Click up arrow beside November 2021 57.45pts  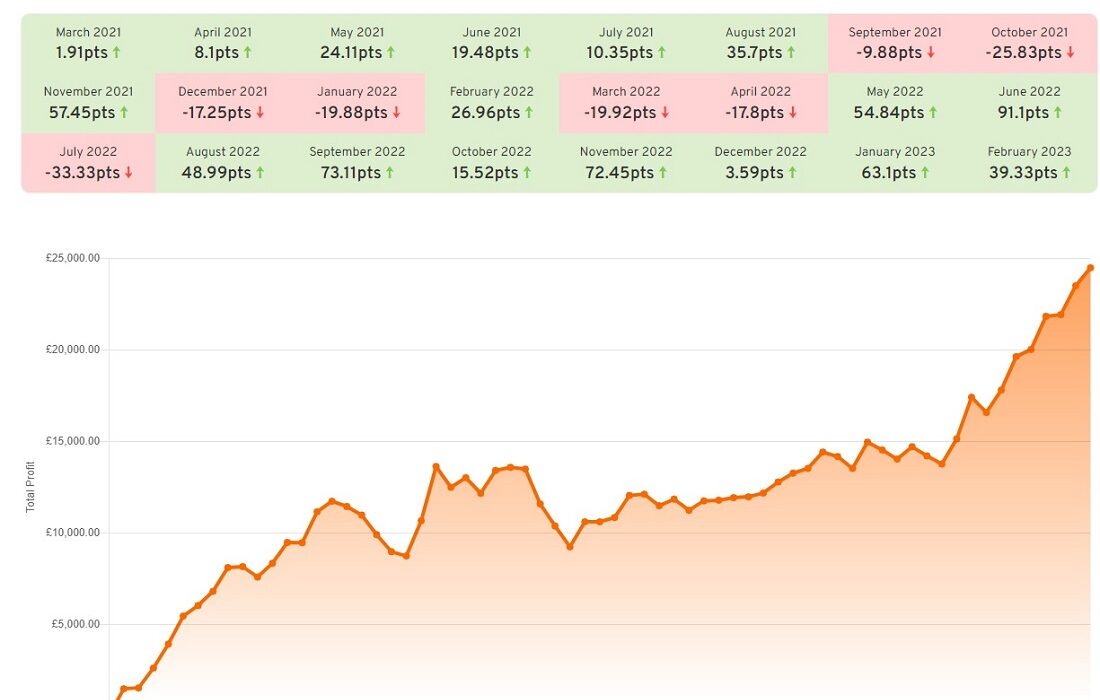click(x=124, y=113)
